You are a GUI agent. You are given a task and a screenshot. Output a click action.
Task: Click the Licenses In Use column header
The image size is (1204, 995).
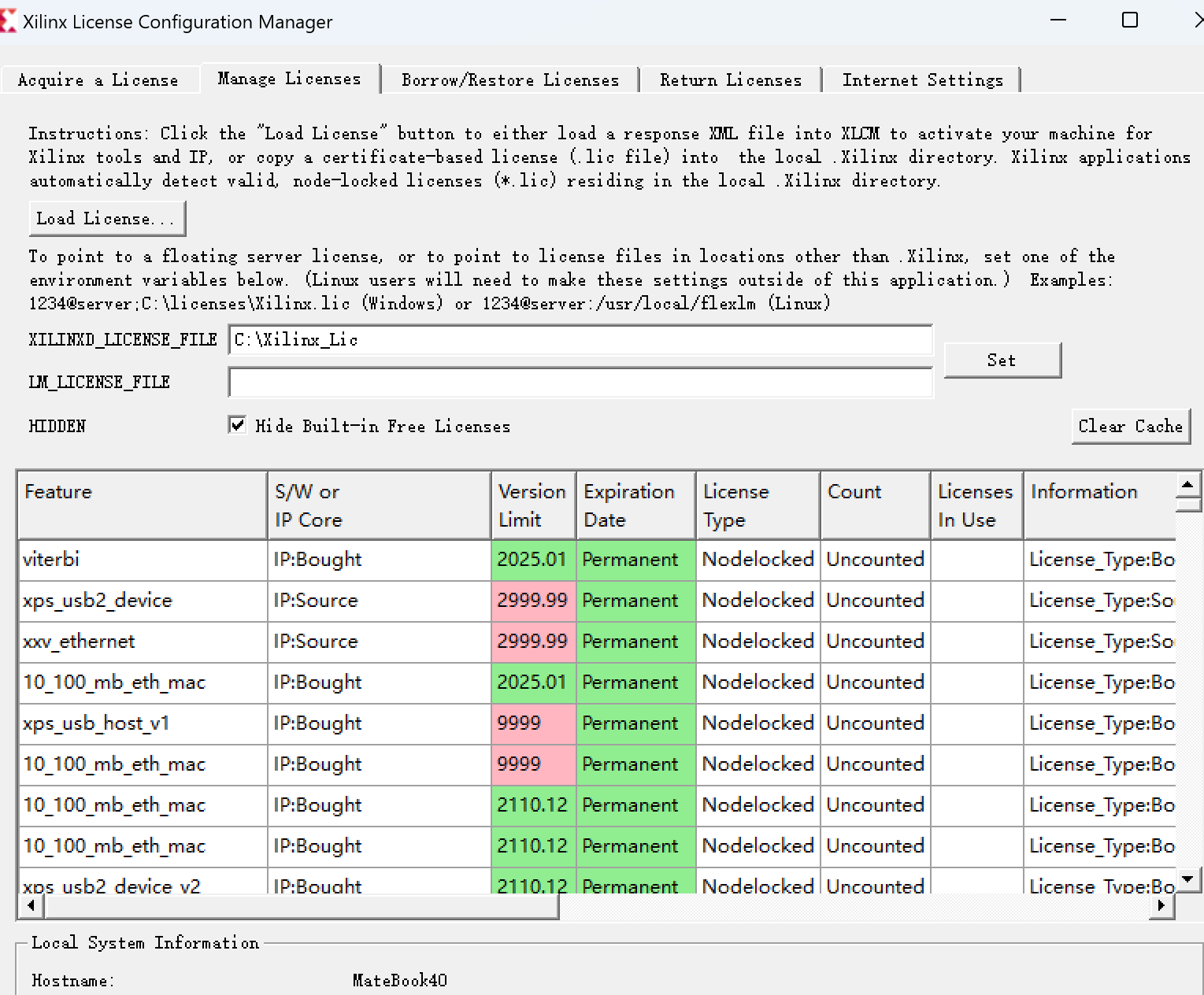[977, 505]
